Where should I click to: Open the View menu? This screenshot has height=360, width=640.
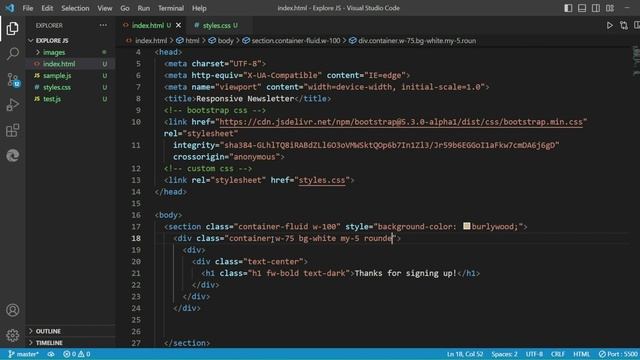click(104, 8)
